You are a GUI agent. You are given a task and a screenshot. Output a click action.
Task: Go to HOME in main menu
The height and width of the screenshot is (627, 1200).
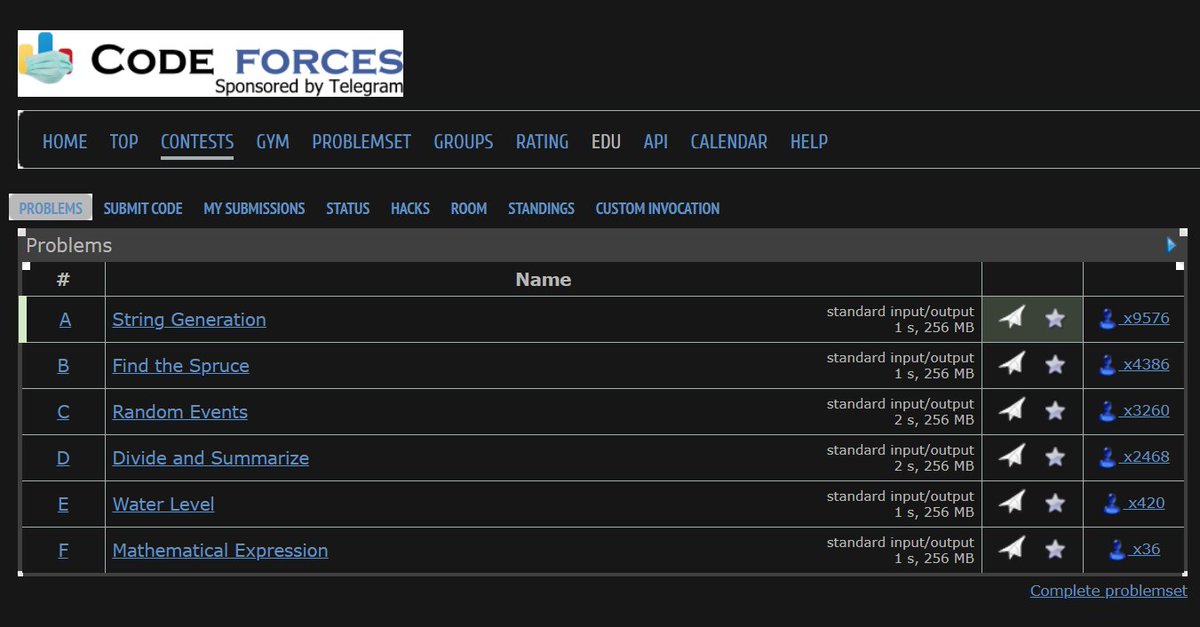(65, 142)
